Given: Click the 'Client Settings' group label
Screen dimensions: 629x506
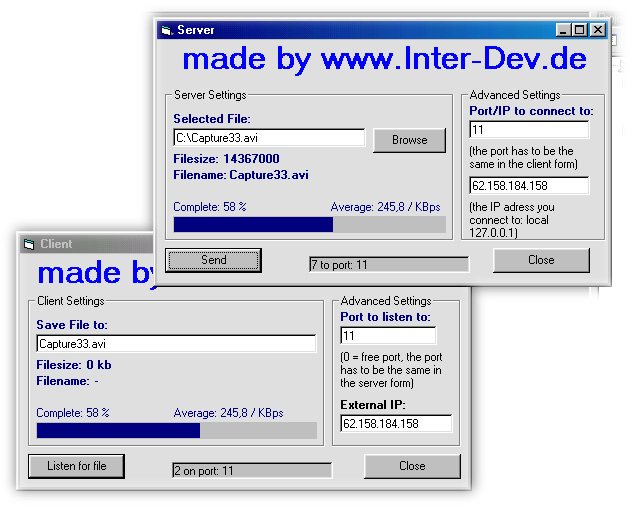Looking at the screenshot, I should click(71, 301).
